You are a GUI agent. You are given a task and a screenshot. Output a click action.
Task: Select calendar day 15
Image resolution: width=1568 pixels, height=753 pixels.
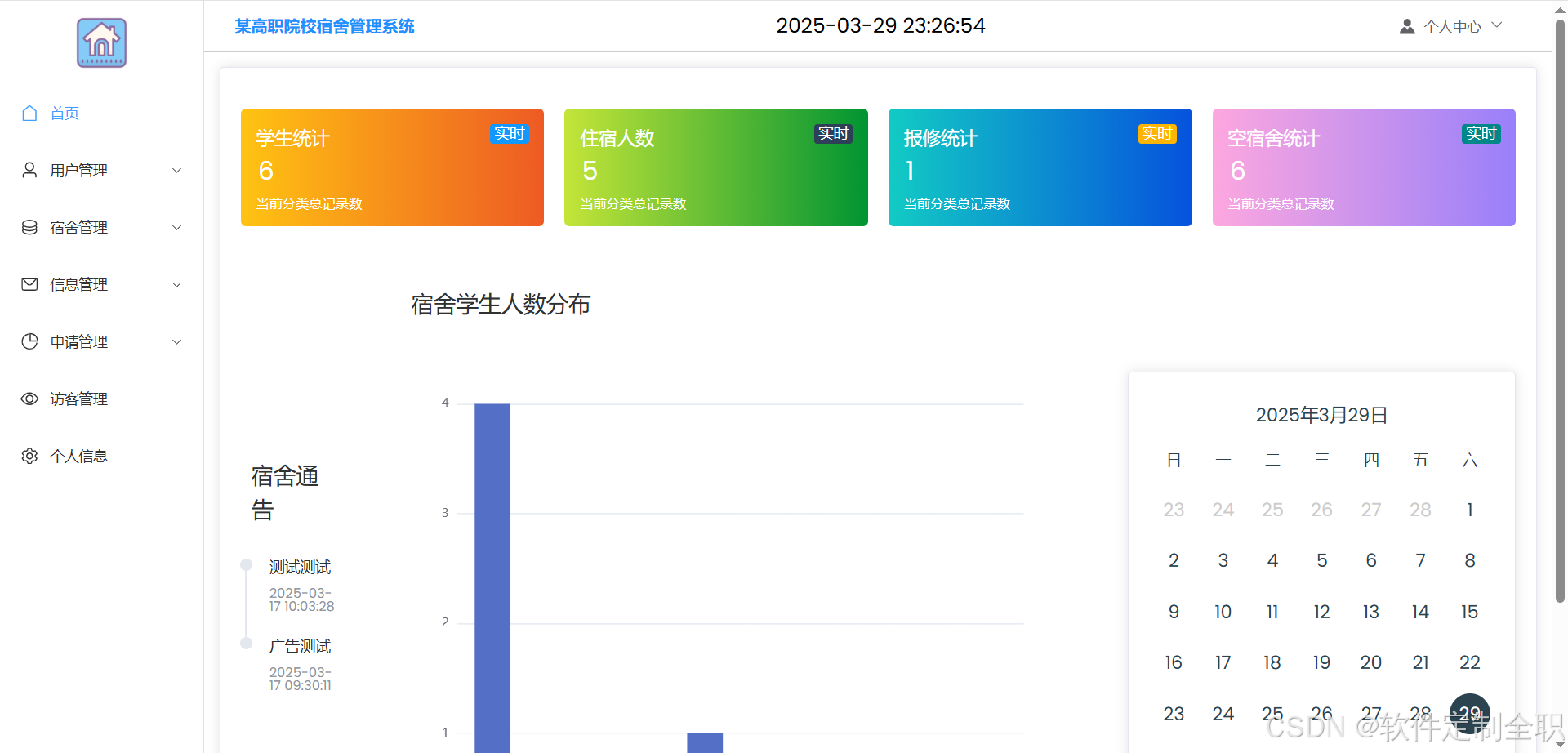[x=1470, y=612]
